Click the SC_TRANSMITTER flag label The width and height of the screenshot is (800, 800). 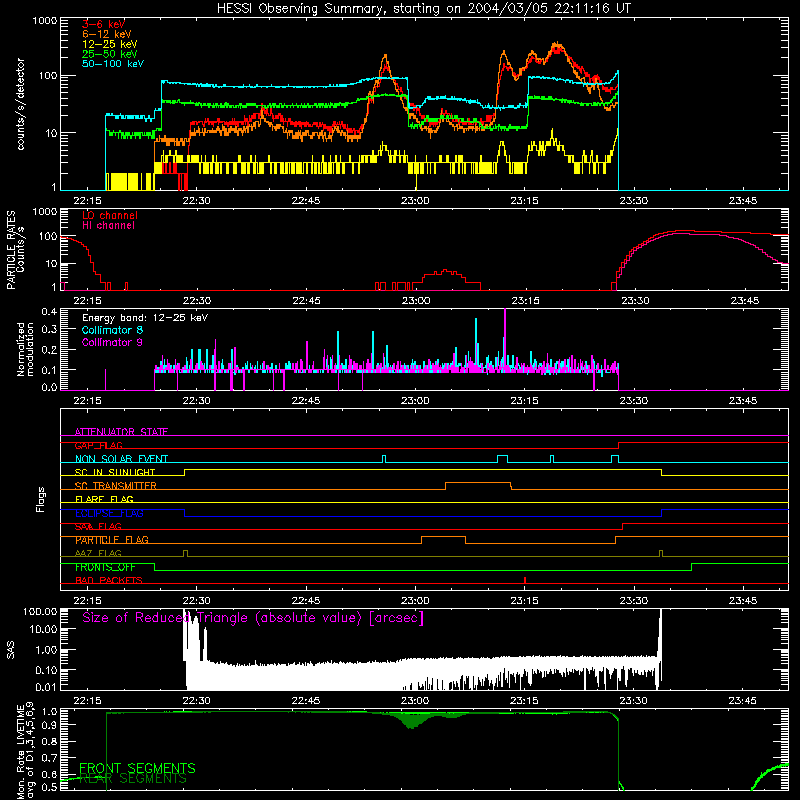tap(115, 486)
